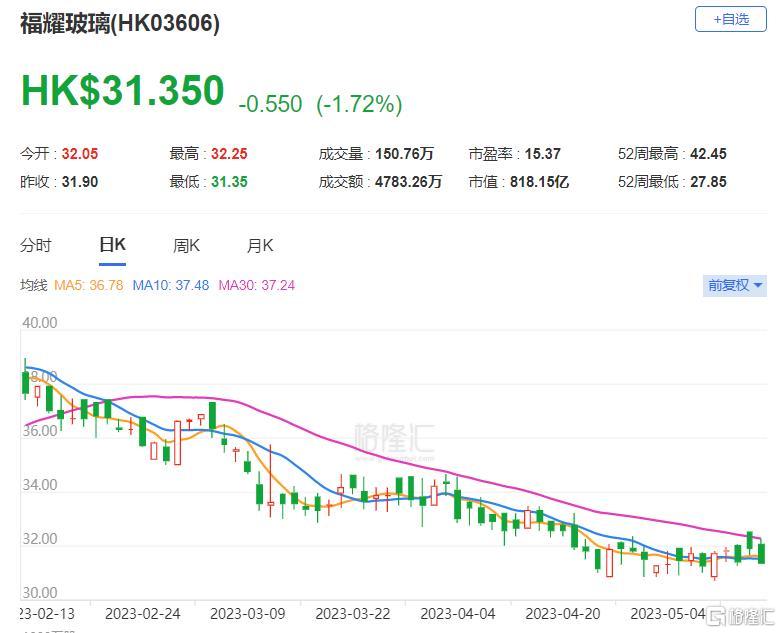Click the percentage change (-1.72%)
The height and width of the screenshot is (633, 781).
point(359,104)
